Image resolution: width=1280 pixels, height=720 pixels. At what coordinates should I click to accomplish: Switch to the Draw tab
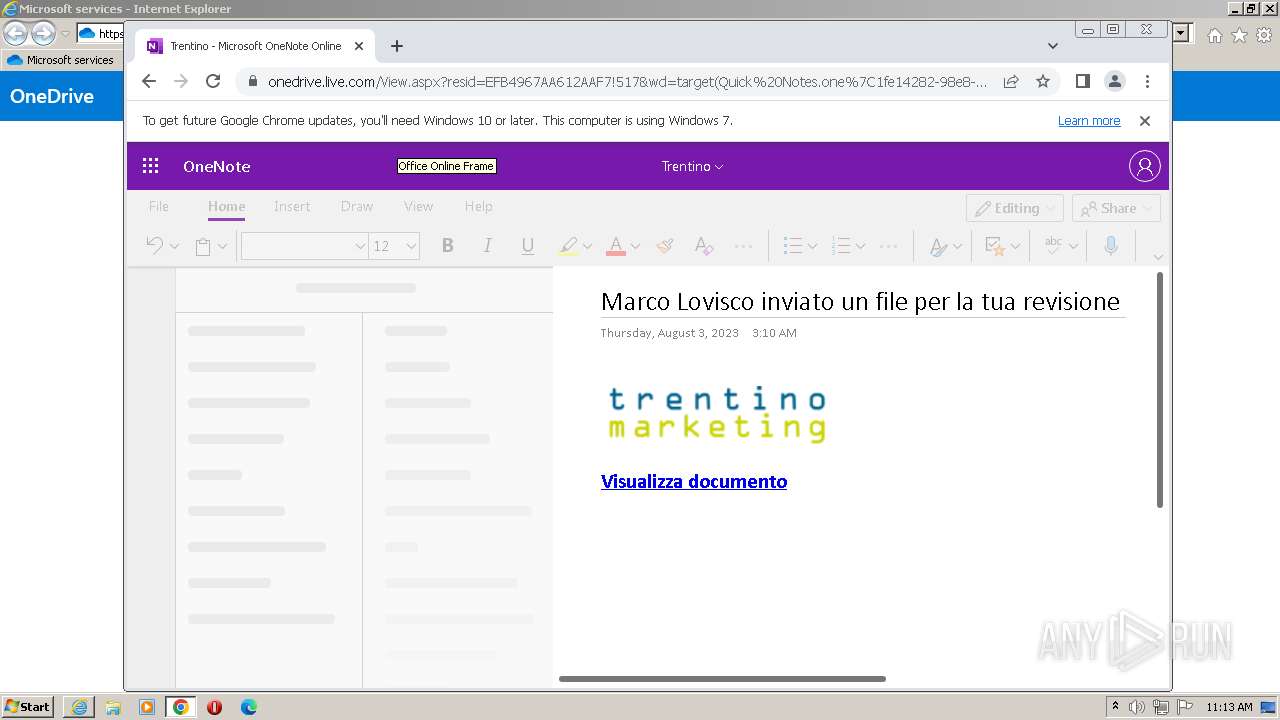coord(357,206)
